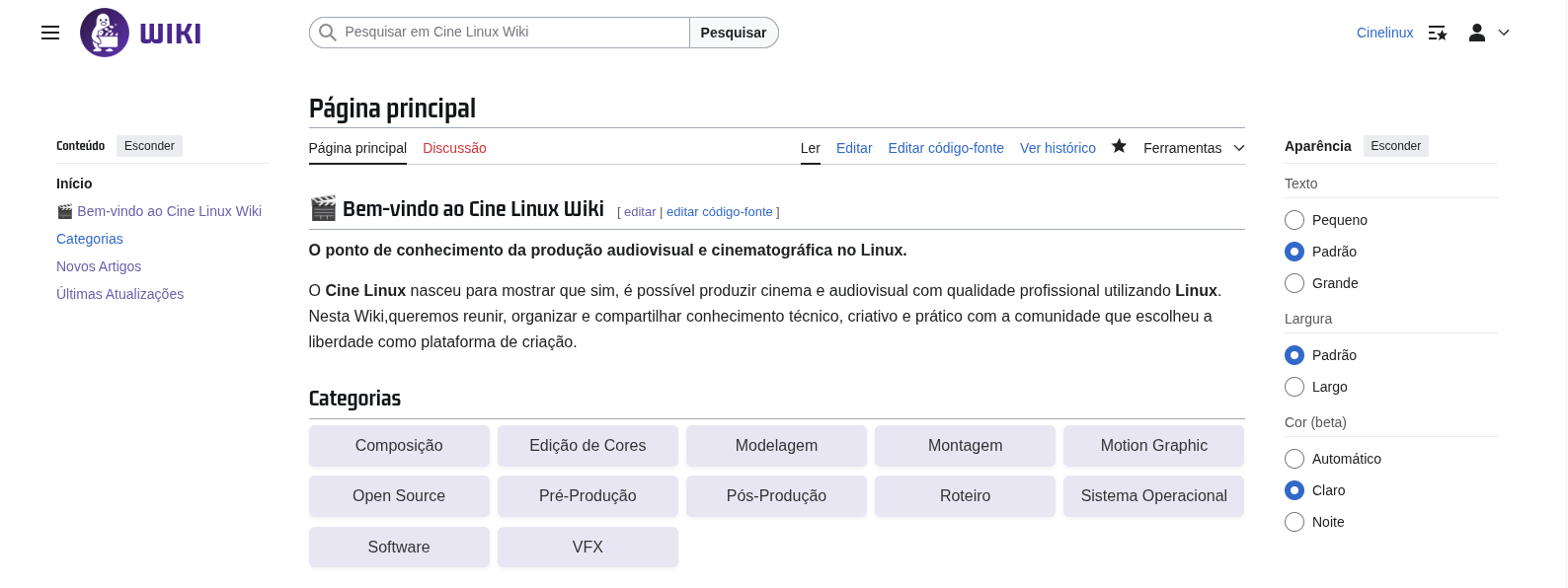Open the Sistema Operacional category
The height and width of the screenshot is (588, 1568).
(1153, 496)
